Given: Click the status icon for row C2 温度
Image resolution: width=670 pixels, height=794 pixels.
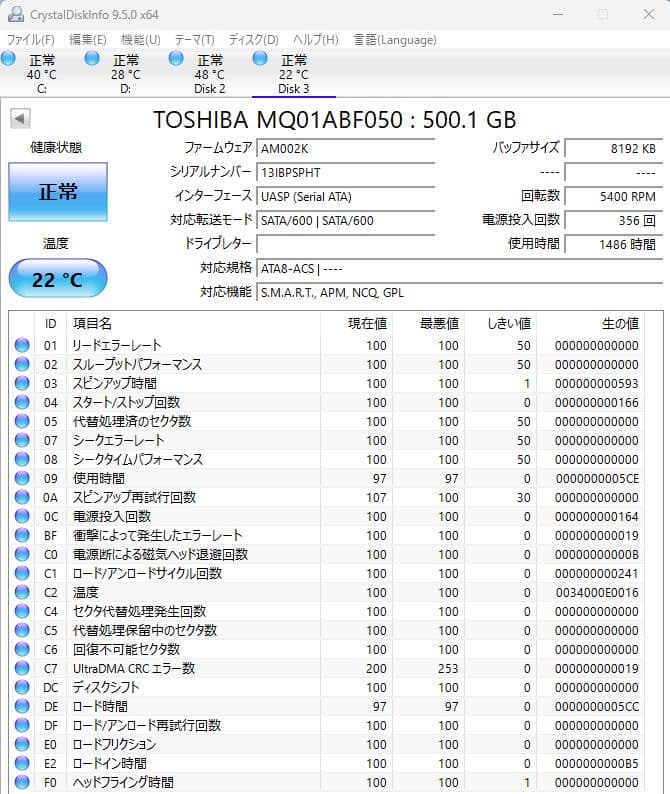Looking at the screenshot, I should [x=22, y=592].
